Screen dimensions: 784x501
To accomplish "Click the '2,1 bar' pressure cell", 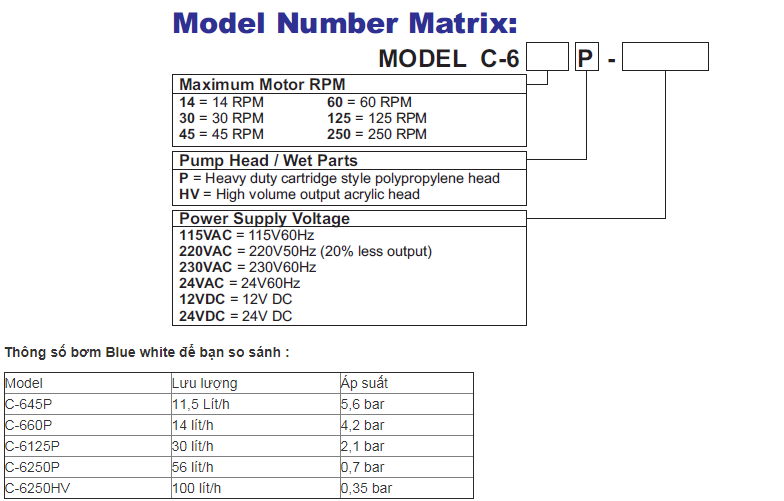I will (x=406, y=446).
